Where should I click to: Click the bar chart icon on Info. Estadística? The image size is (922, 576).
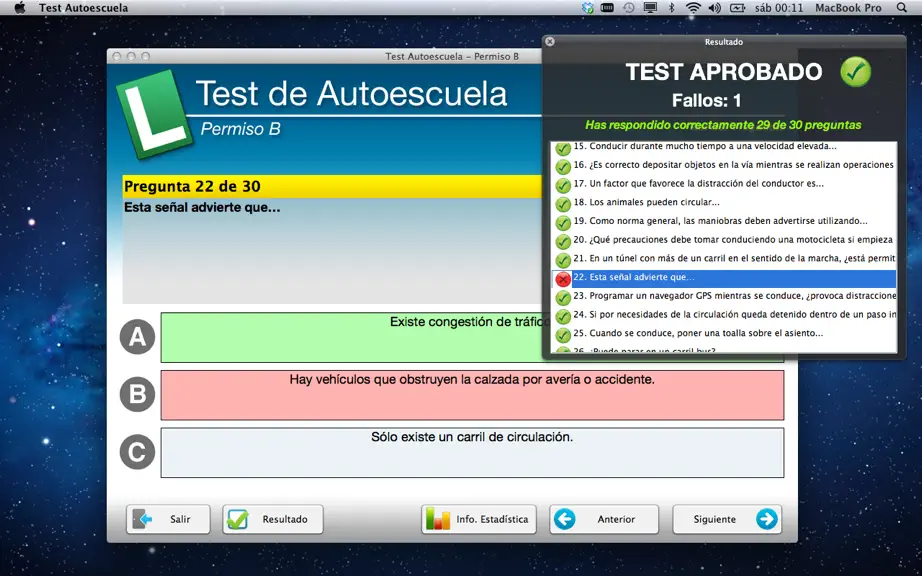click(x=437, y=518)
